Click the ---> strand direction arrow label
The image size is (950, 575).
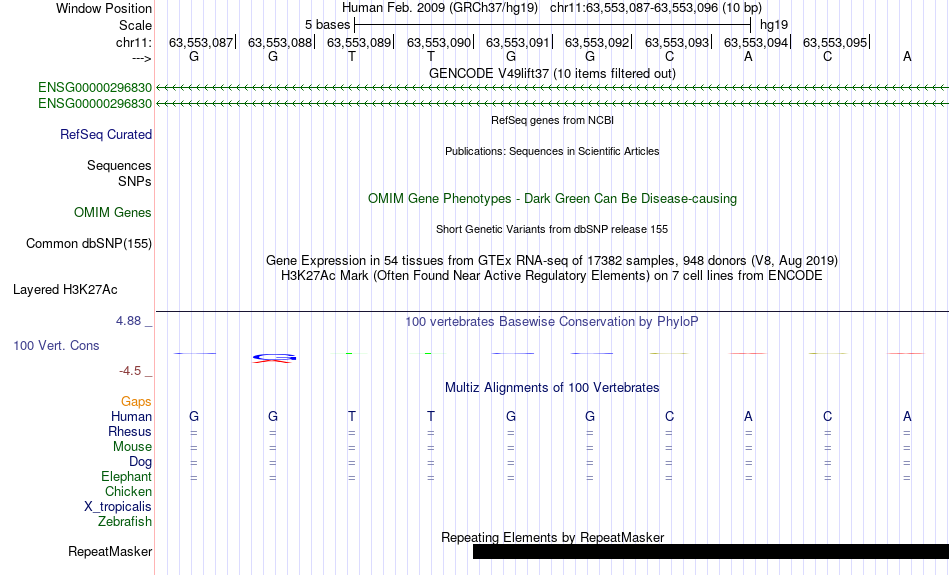(142, 58)
